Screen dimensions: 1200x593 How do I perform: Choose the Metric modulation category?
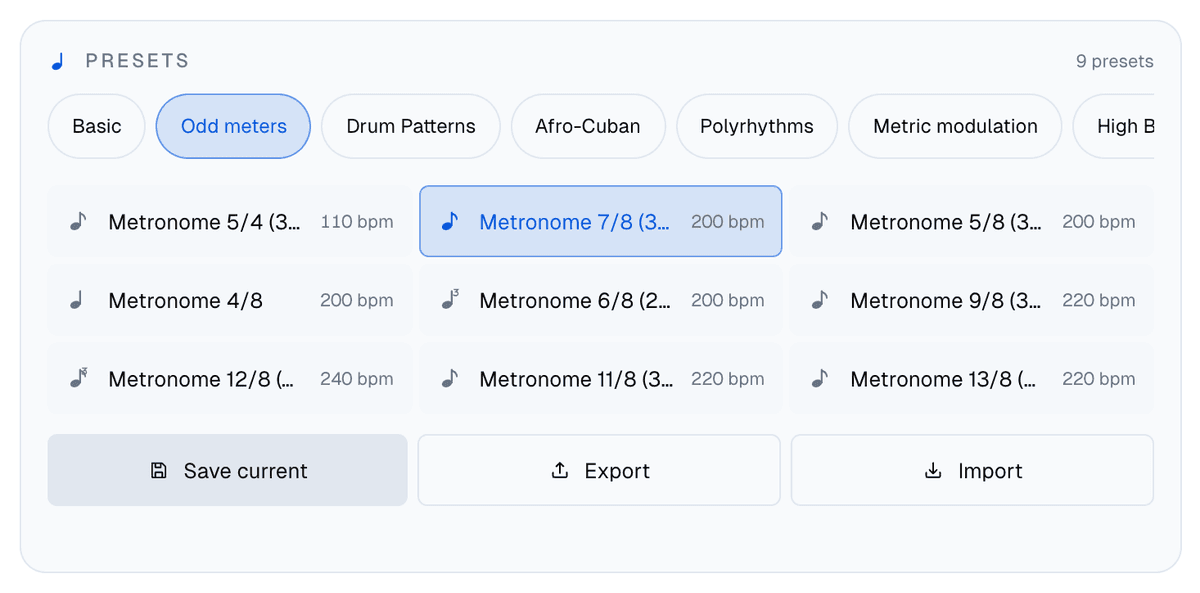click(955, 126)
